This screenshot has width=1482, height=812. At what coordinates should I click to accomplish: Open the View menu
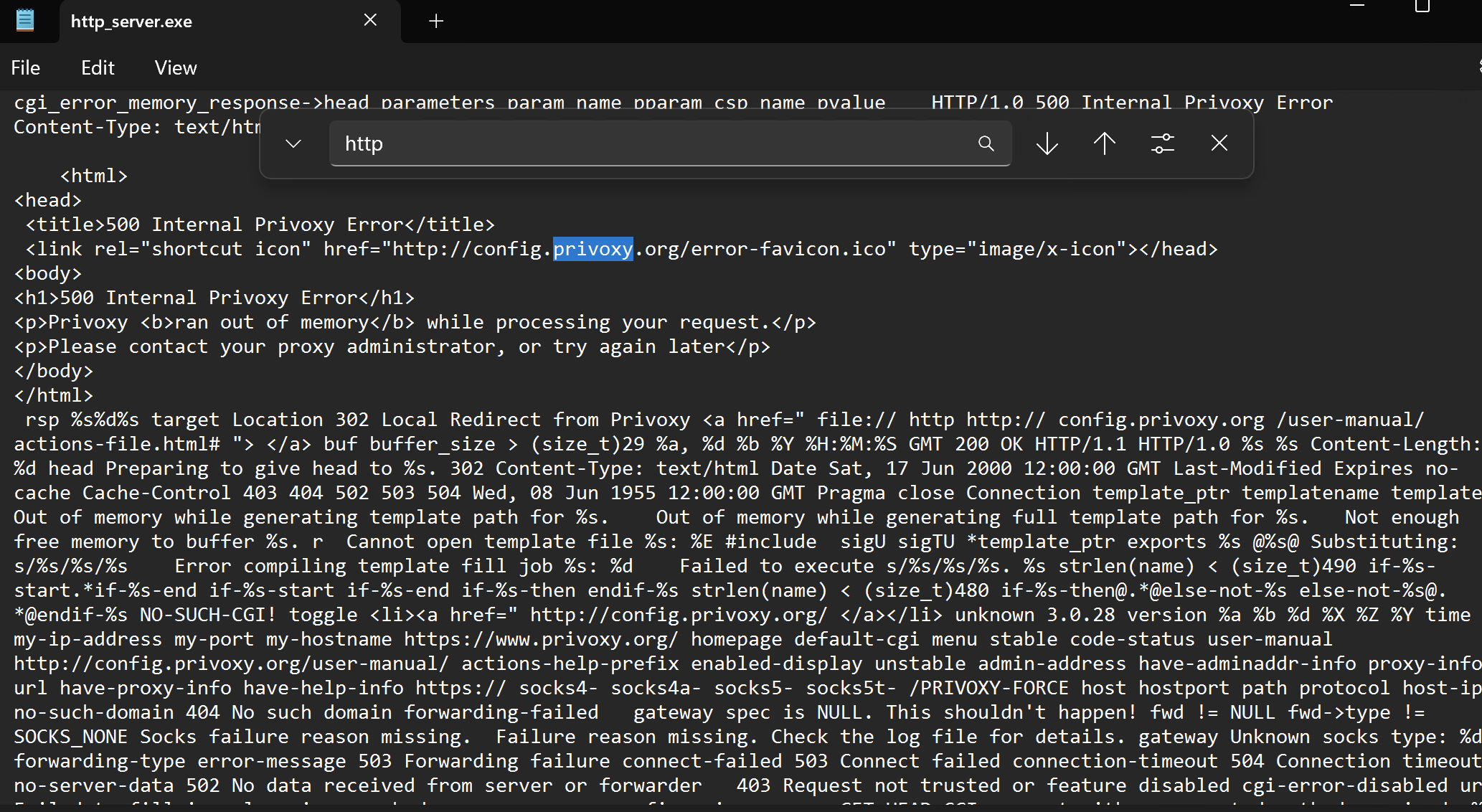(x=176, y=68)
